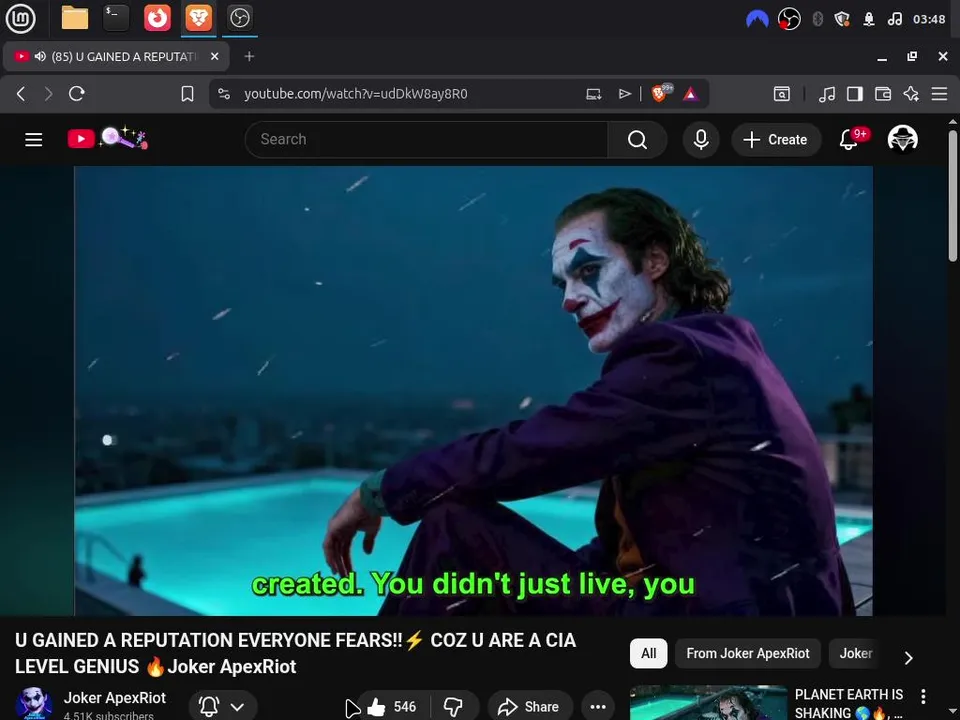Search with your voice microphone

click(x=701, y=140)
